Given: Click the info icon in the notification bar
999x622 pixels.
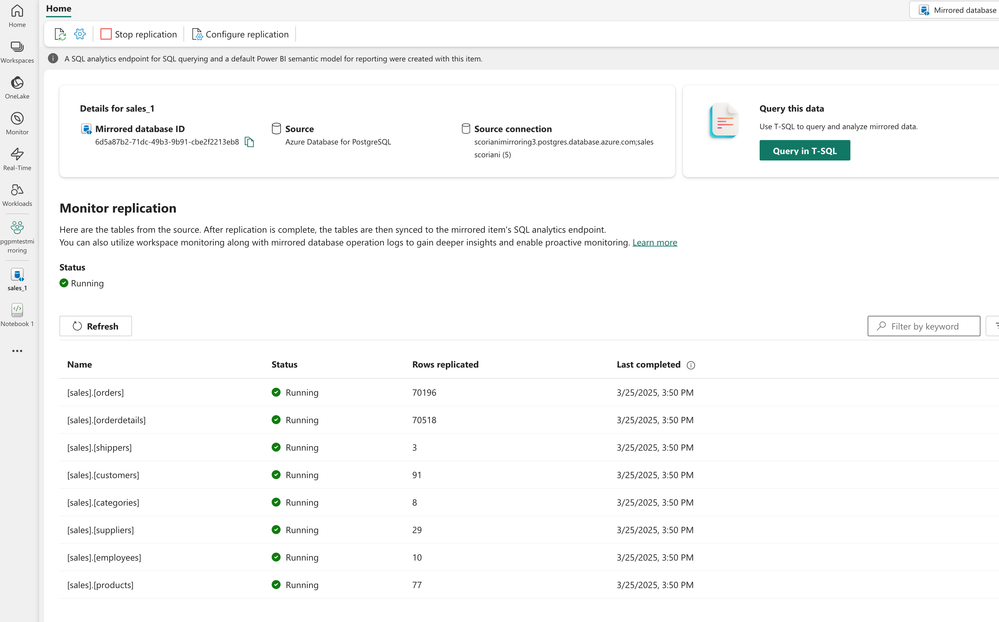Looking at the screenshot, I should pyautogui.click(x=53, y=59).
